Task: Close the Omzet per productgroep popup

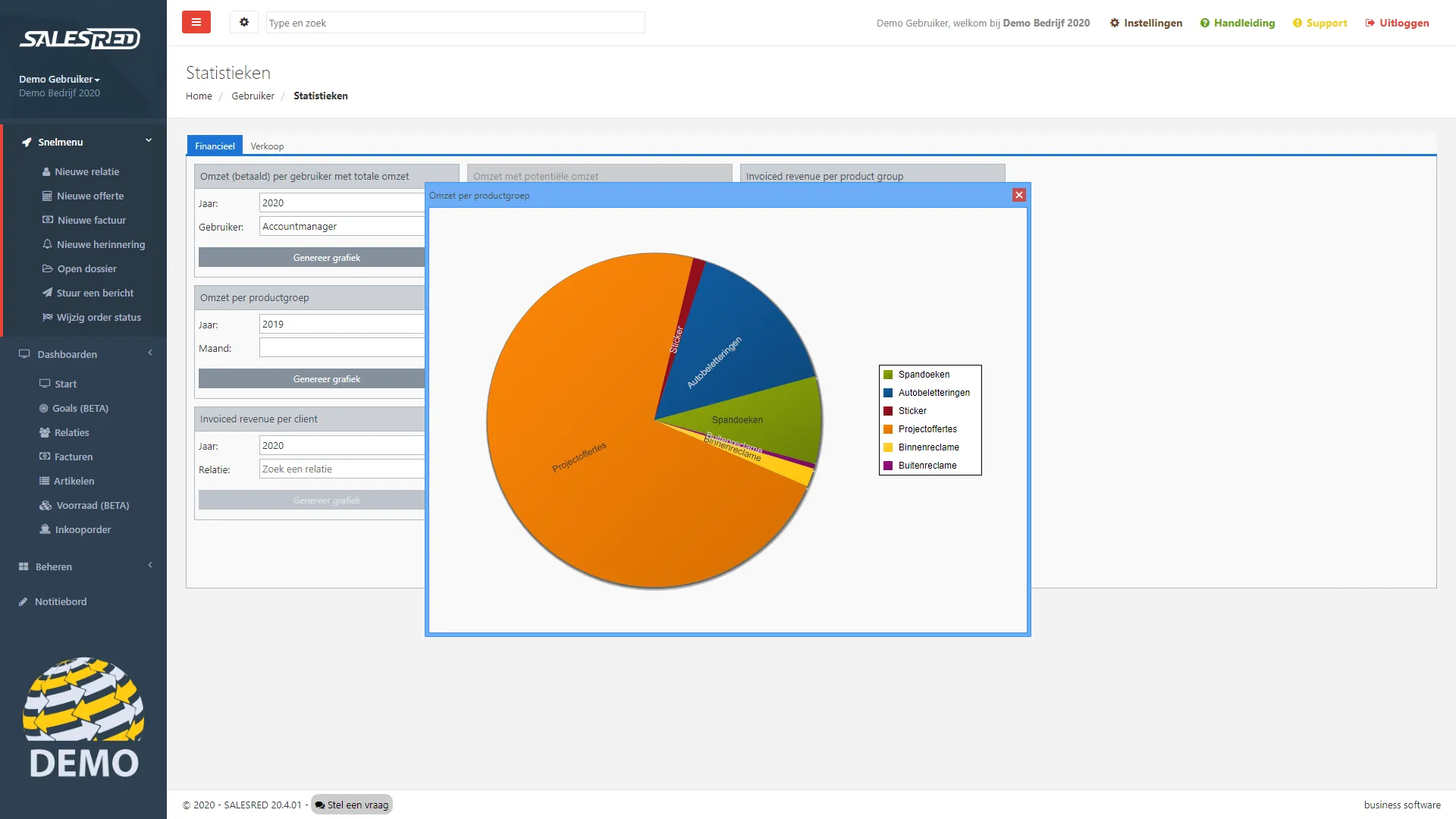Action: click(x=1019, y=195)
